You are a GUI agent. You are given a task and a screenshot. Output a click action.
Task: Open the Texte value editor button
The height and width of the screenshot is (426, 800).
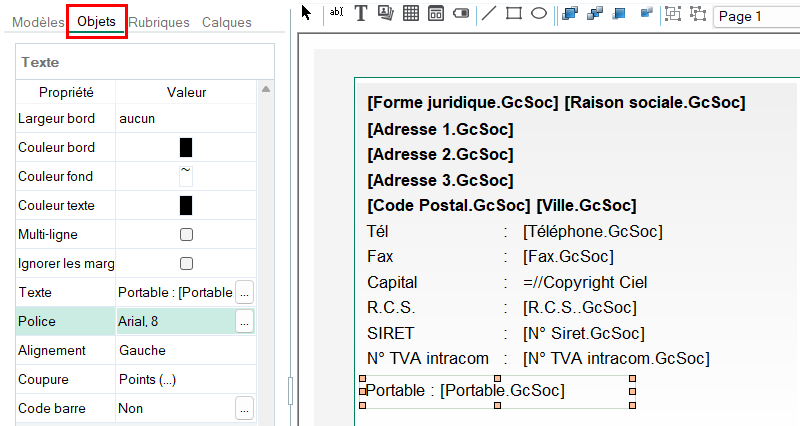244,292
